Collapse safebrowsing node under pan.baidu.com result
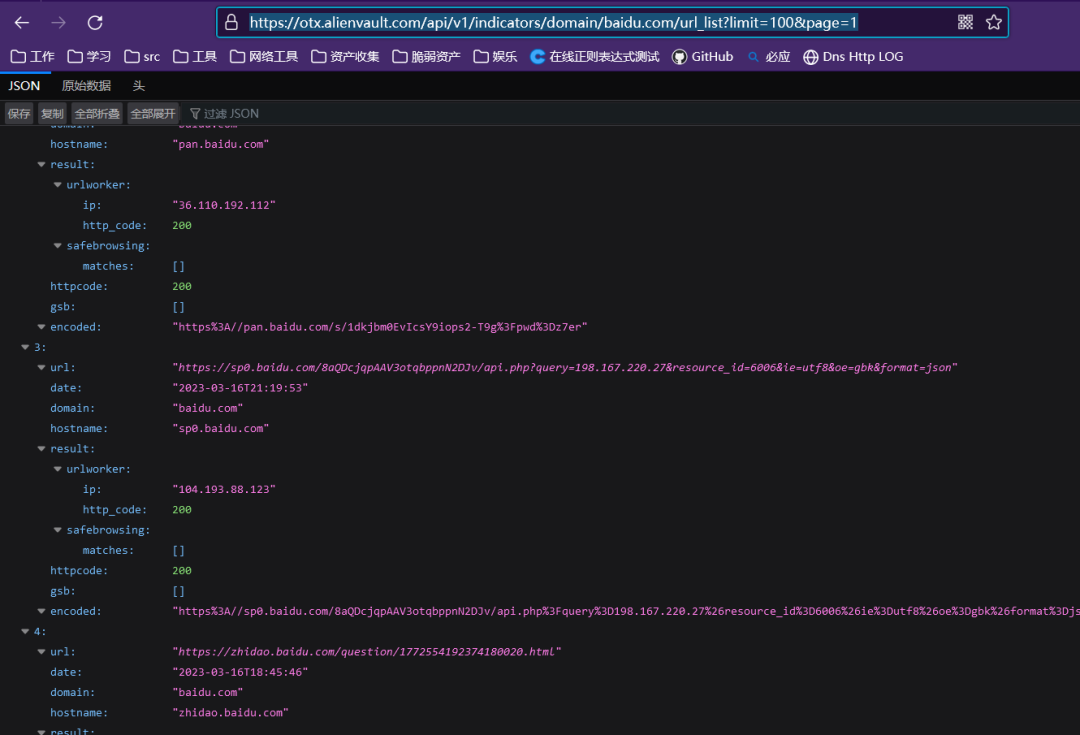 58,246
